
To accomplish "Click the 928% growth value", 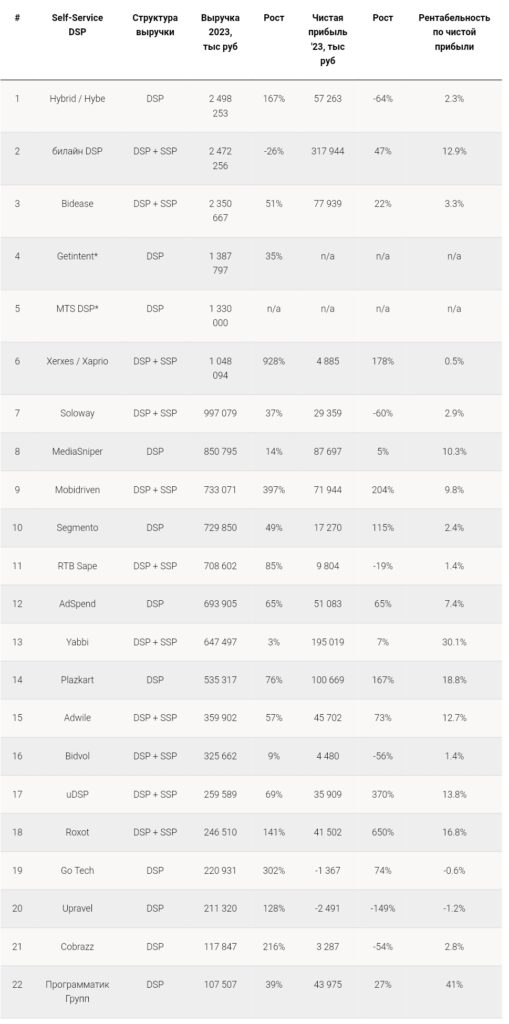I will coord(274,361).
